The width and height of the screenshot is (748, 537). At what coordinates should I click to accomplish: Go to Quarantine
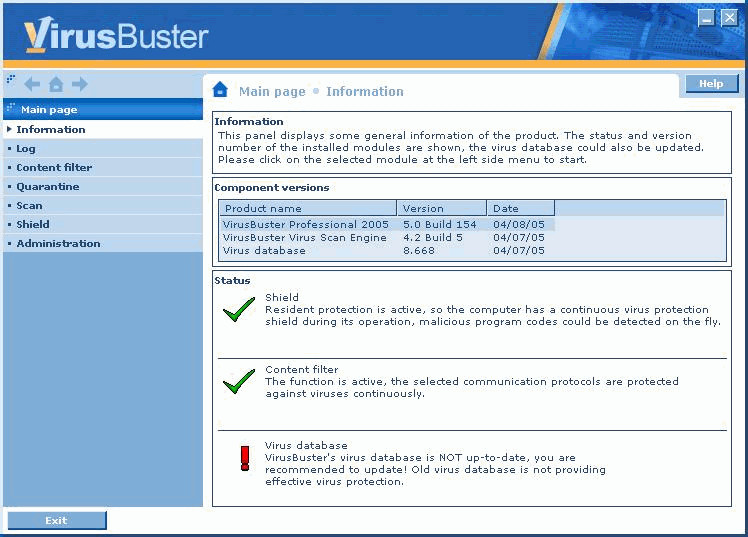[103, 186]
